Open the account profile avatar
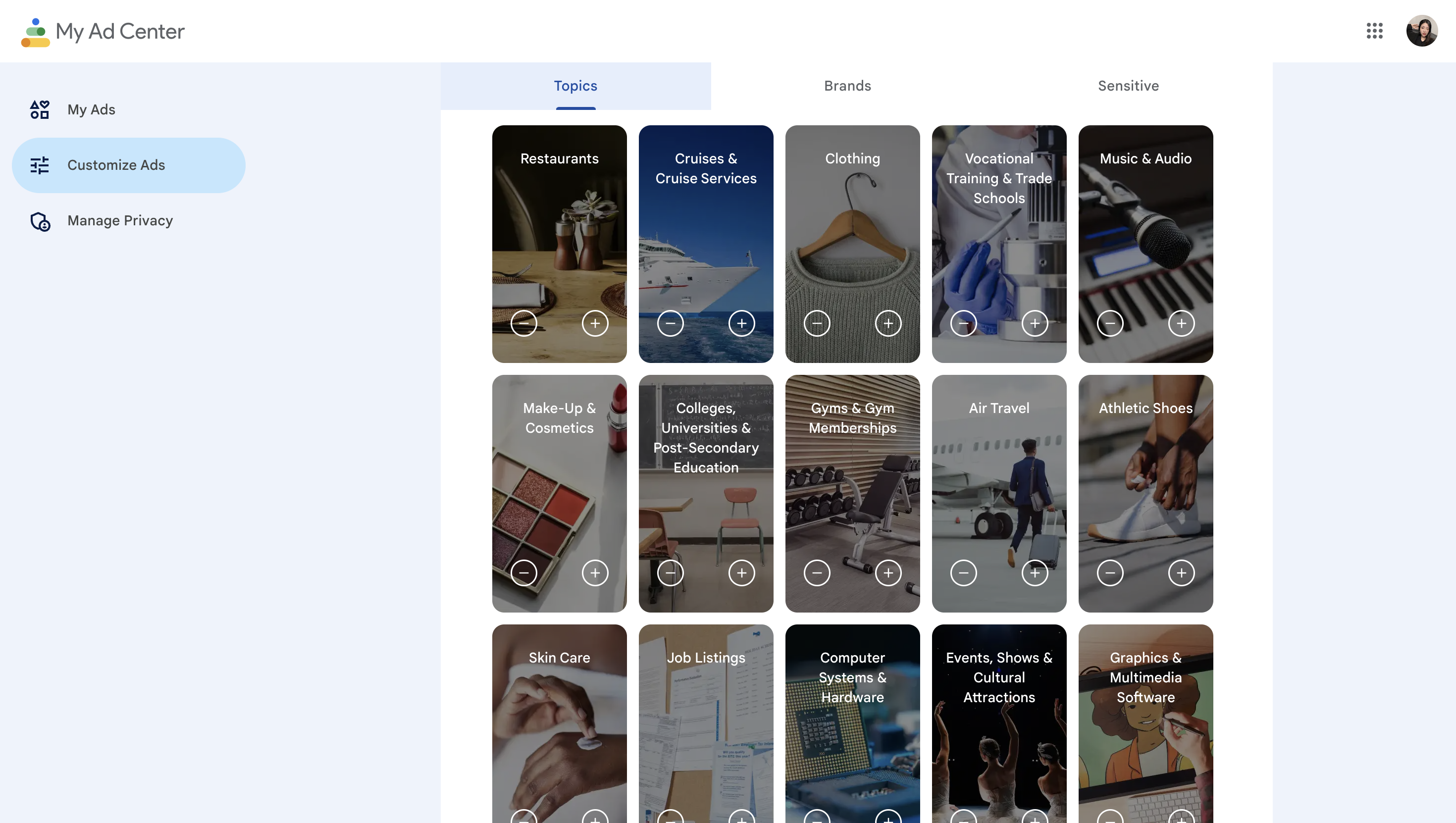 point(1421,31)
